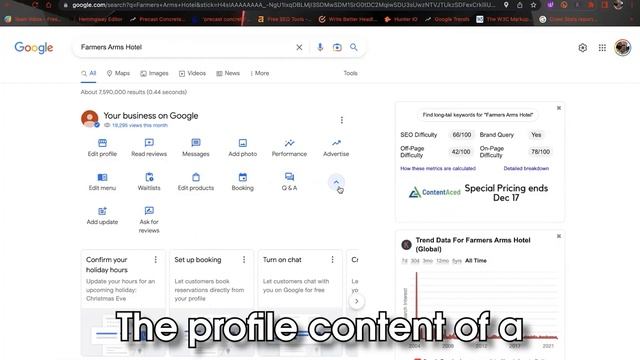Viewport: 640px width, 360px height.
Task: Open Edit profile for the business
Action: pos(102,148)
